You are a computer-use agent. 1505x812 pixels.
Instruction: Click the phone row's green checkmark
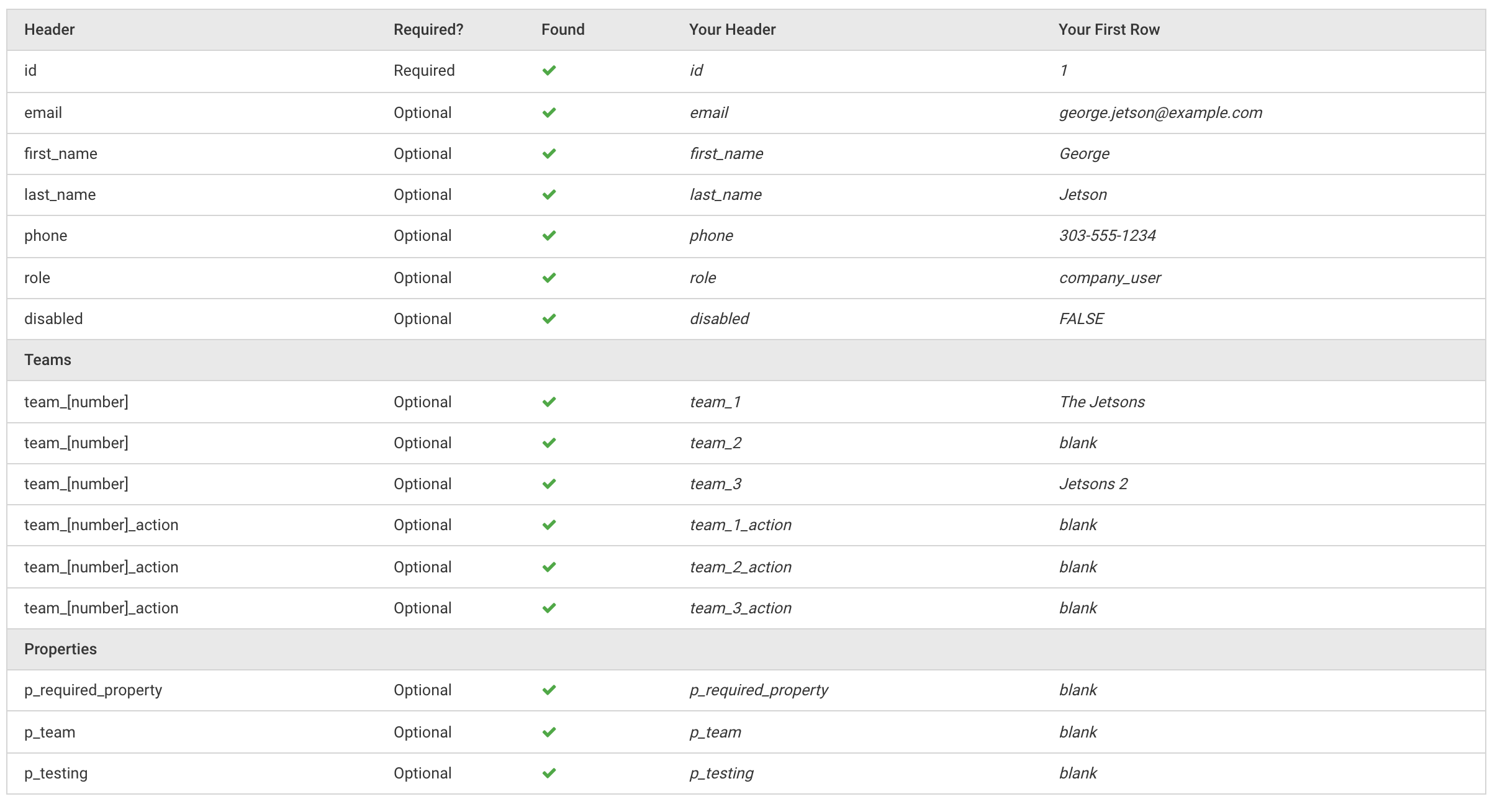click(549, 236)
